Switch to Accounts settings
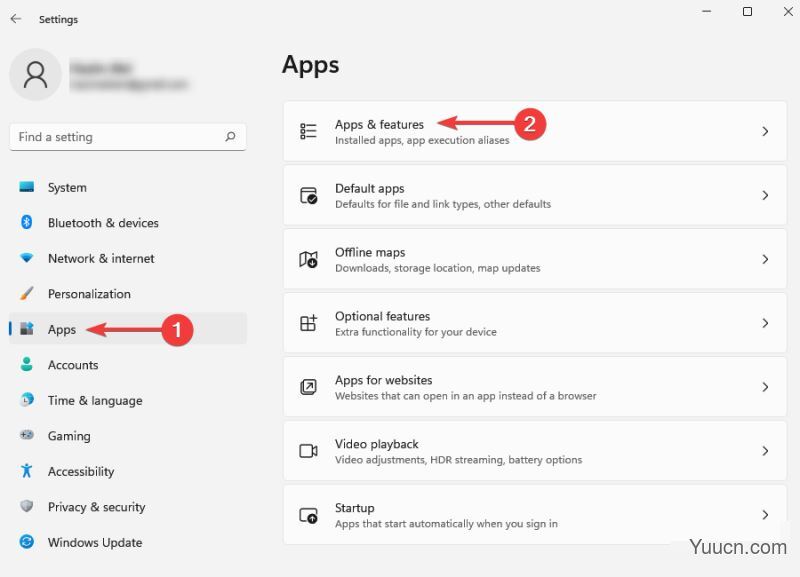800x577 pixels. point(128,364)
